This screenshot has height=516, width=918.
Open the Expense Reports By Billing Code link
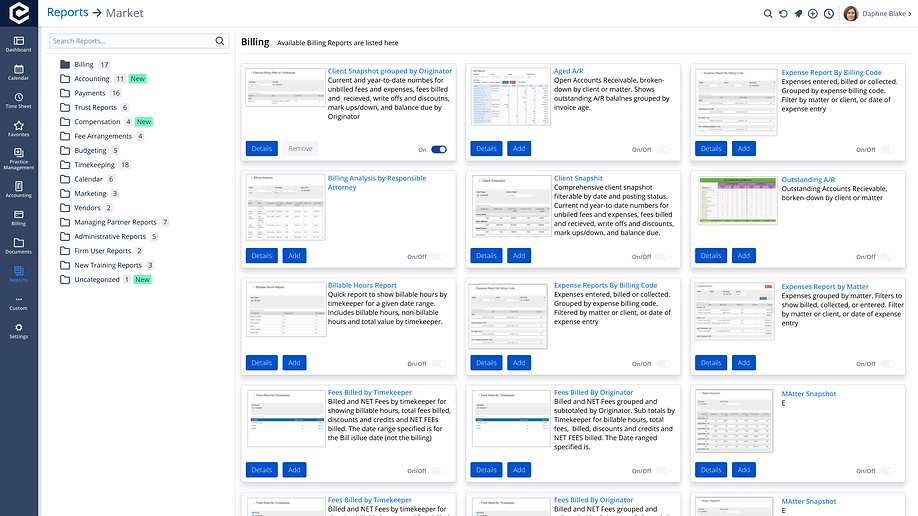(605, 285)
